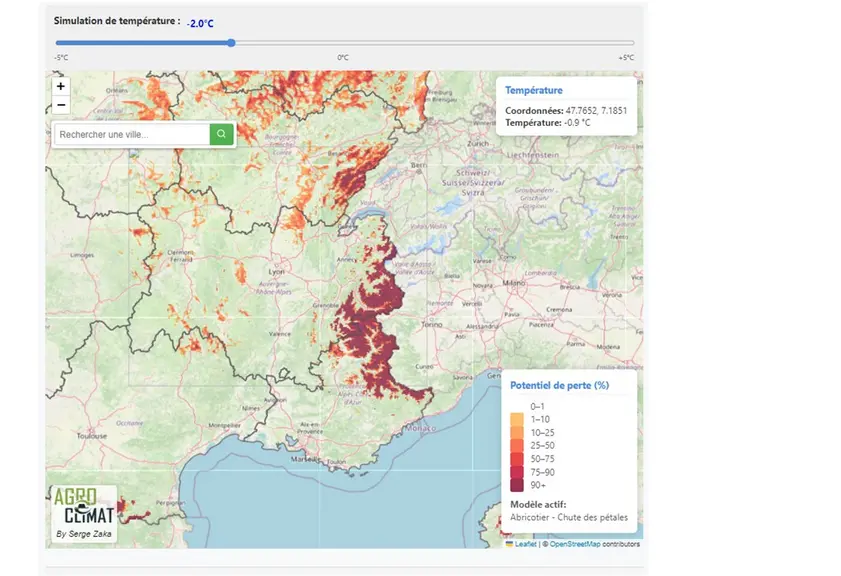The image size is (841, 576).
Task: Click Marseille on the map
Action: pos(304,459)
